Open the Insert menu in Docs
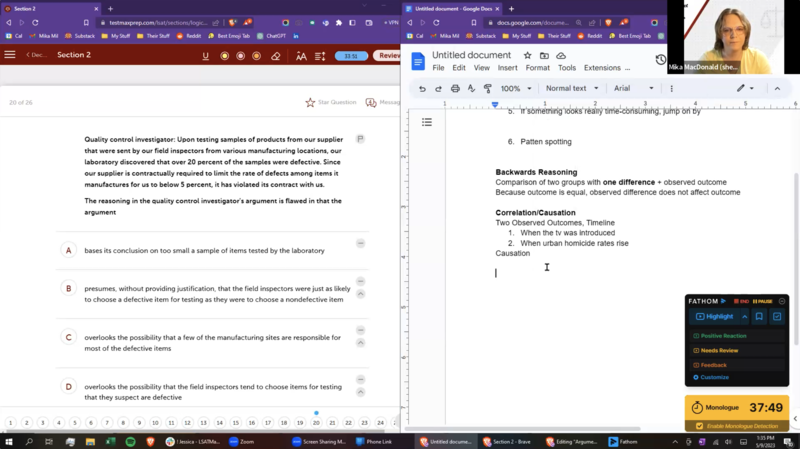The width and height of the screenshot is (800, 449). [x=508, y=68]
